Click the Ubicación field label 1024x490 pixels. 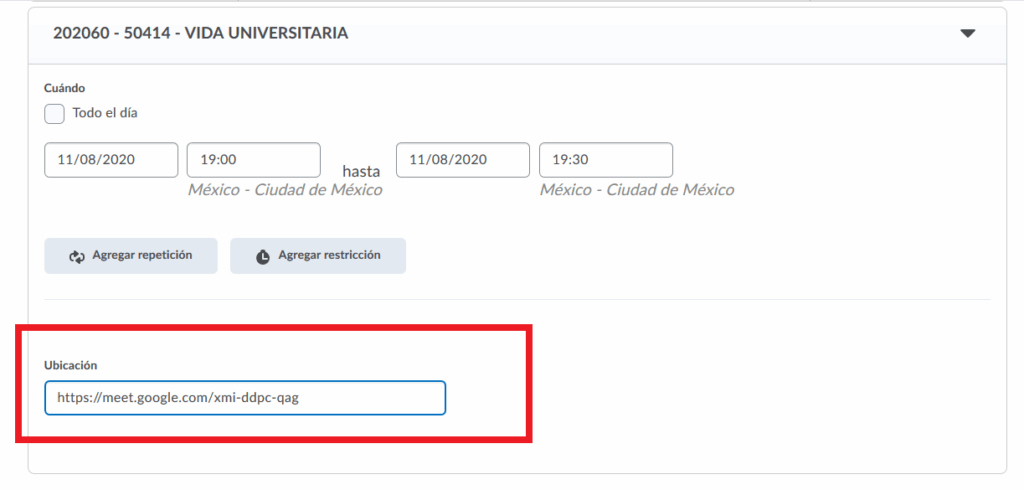pos(70,365)
